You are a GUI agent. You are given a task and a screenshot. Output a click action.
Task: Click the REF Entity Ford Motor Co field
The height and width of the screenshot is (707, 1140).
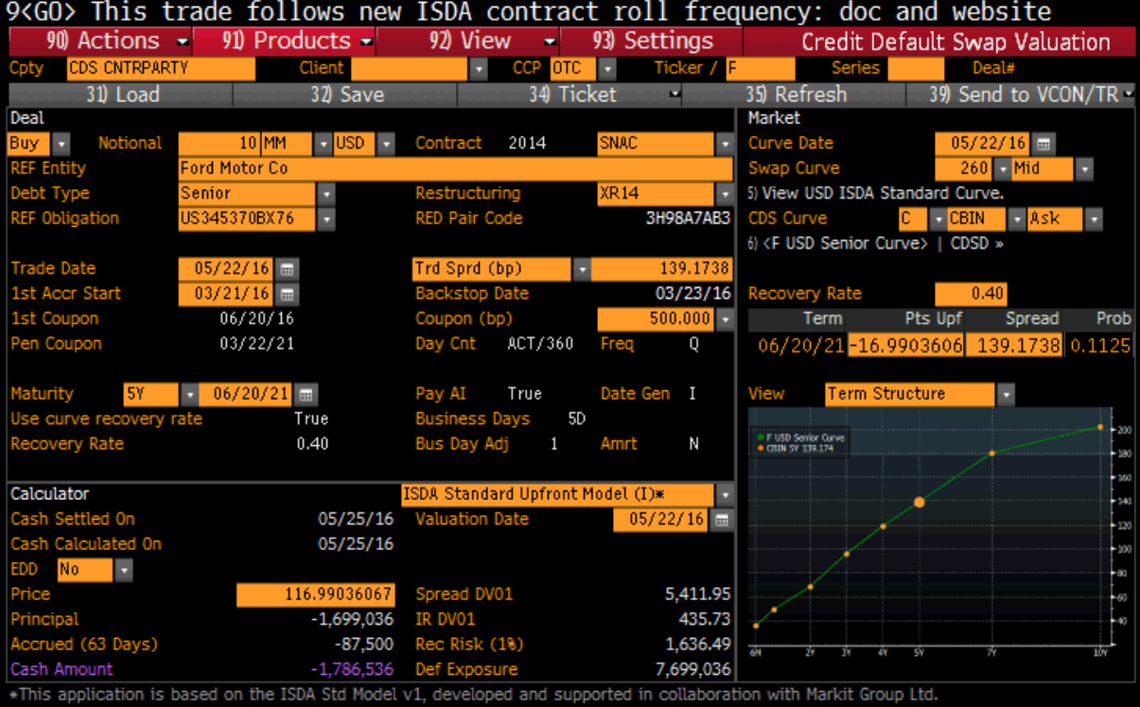[x=455, y=169]
